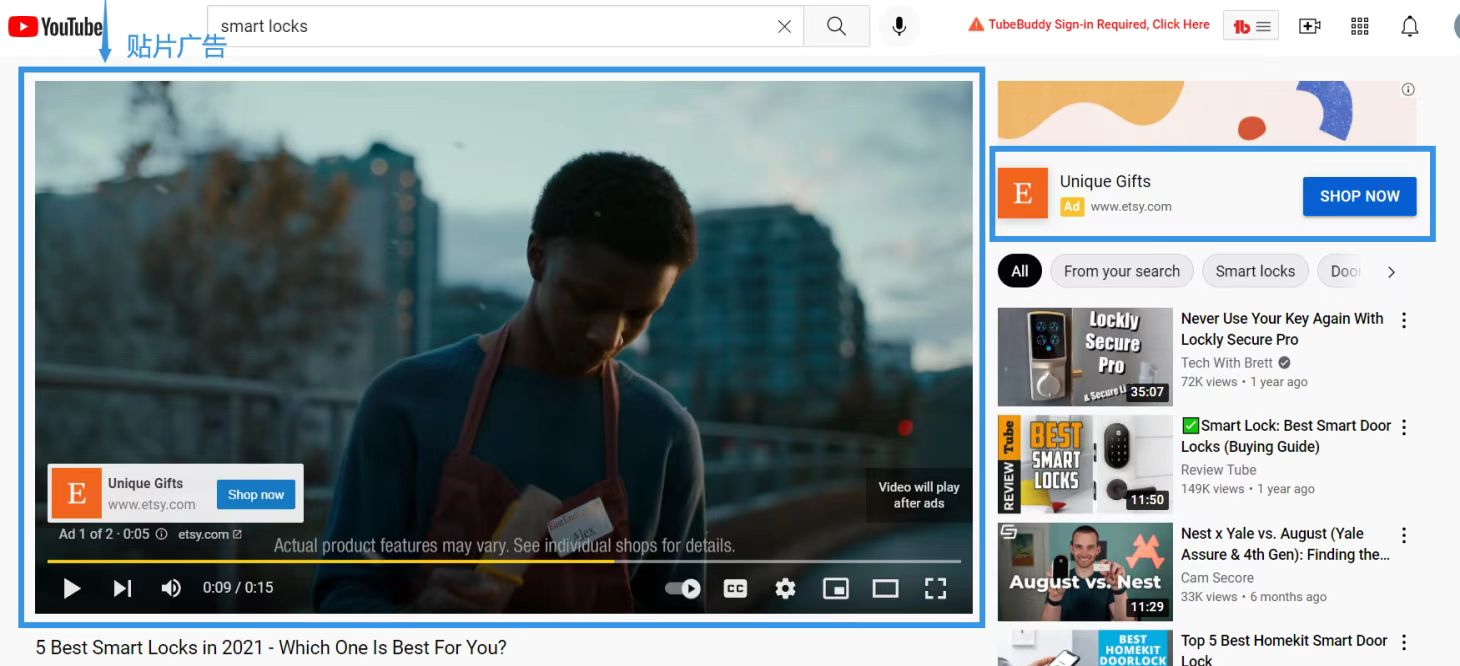This screenshot has height=666, width=1460.
Task: Open options for the Top 5 Homekit video
Action: click(x=1404, y=642)
